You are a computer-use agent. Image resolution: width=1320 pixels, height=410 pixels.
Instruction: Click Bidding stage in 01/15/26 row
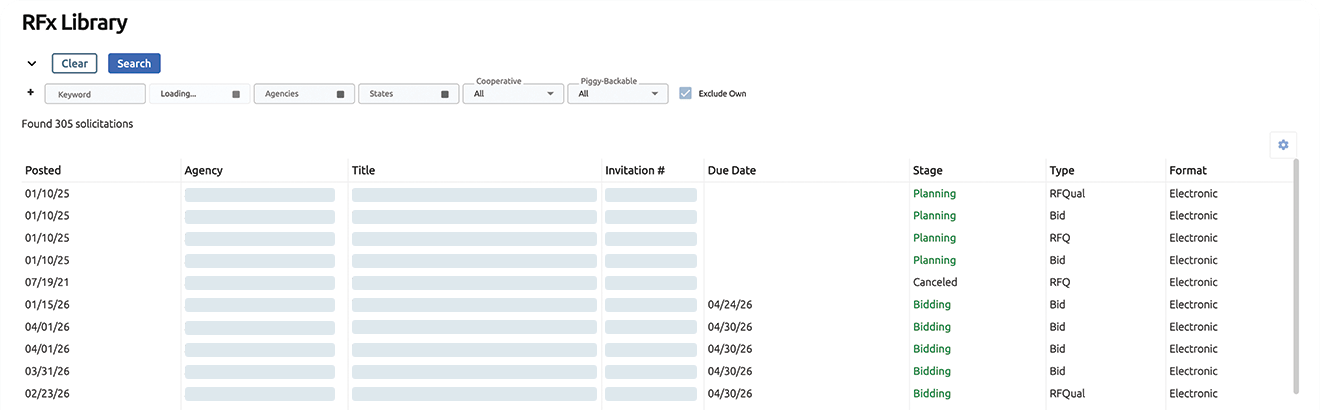pos(932,304)
